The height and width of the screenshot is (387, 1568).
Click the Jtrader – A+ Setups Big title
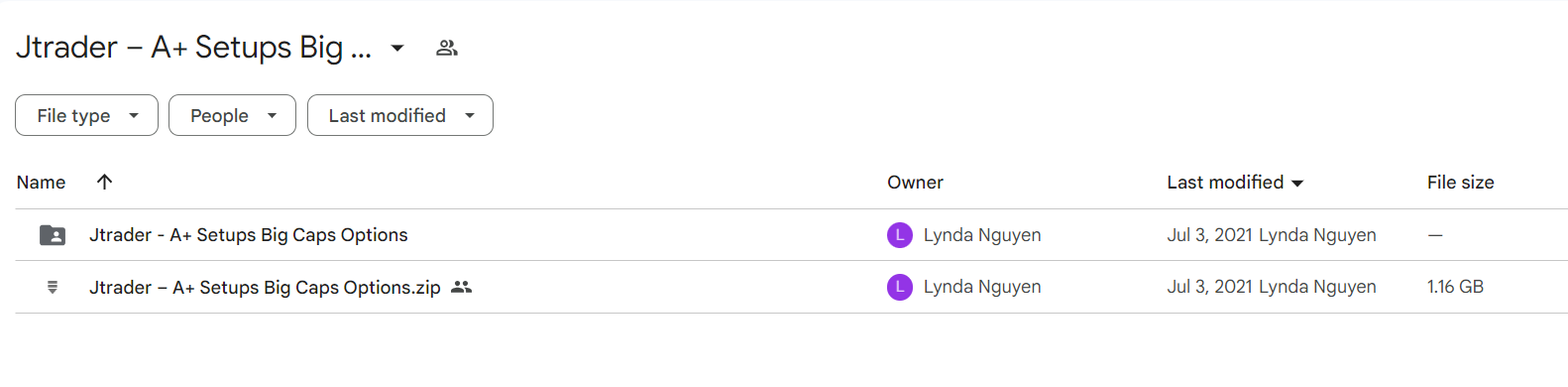point(193,48)
